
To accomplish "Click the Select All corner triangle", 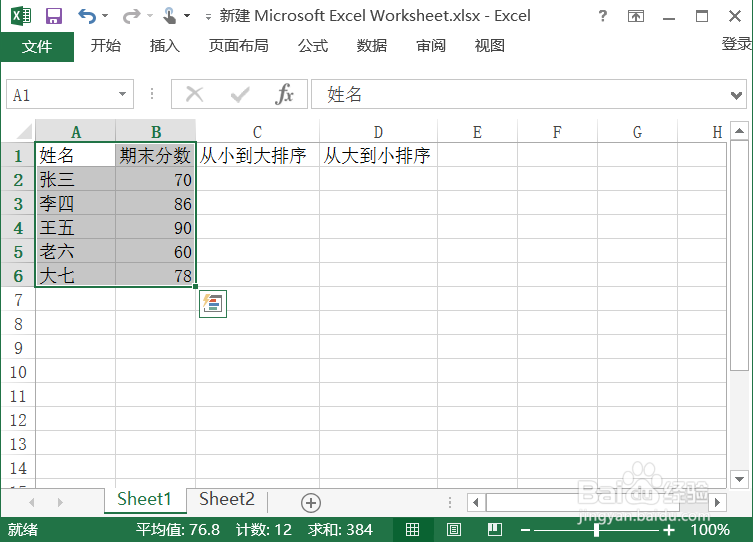I will [24, 131].
